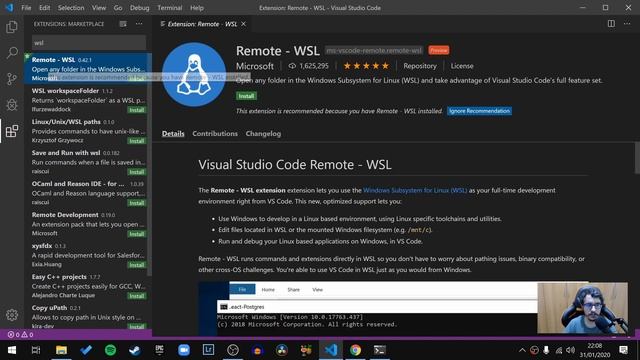
Task: Open the Go menu
Action: click(118, 8)
